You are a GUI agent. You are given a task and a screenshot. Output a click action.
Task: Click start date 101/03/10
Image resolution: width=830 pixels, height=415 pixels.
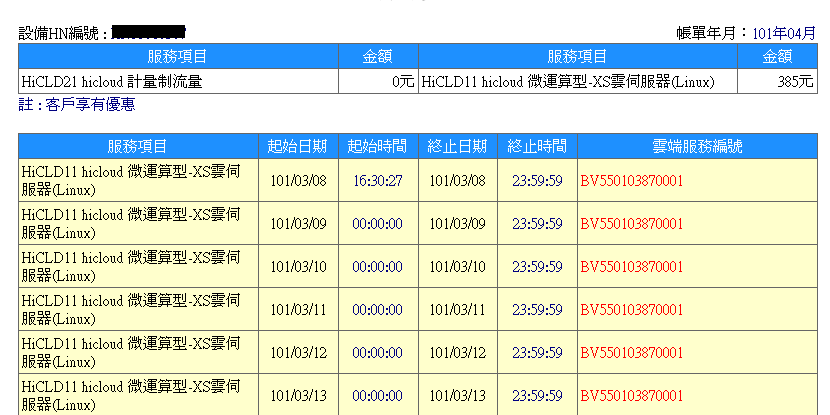pos(298,266)
